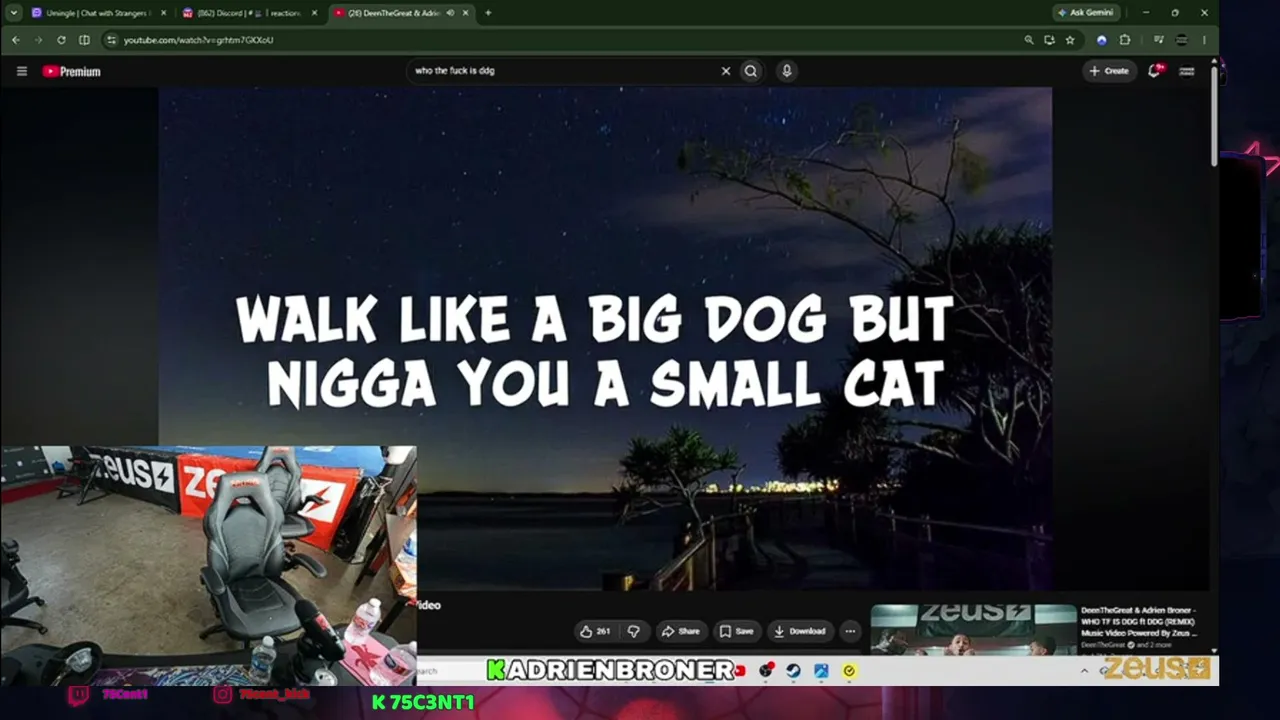
Task: Open the YouTube Create menu
Action: coord(1109,71)
